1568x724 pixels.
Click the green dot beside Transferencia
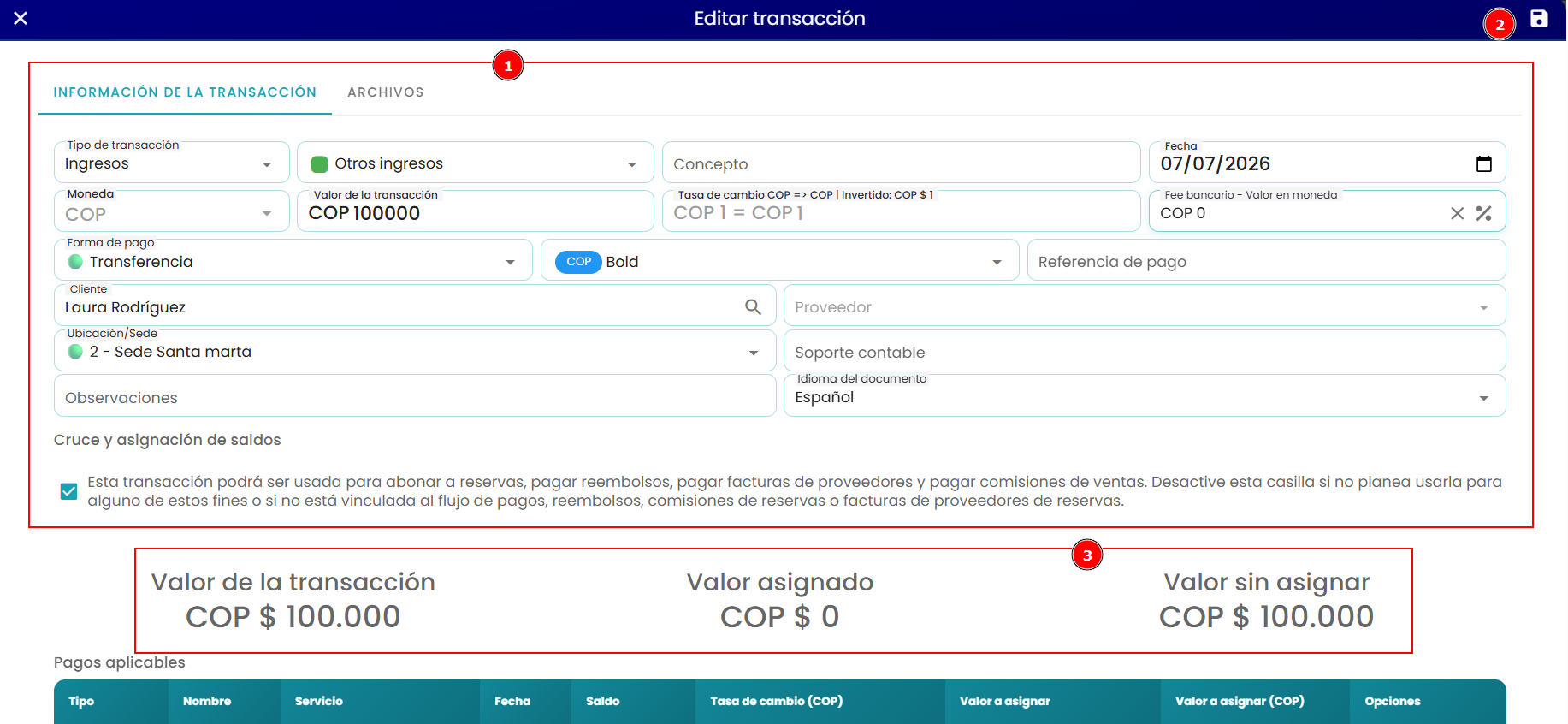coord(75,262)
